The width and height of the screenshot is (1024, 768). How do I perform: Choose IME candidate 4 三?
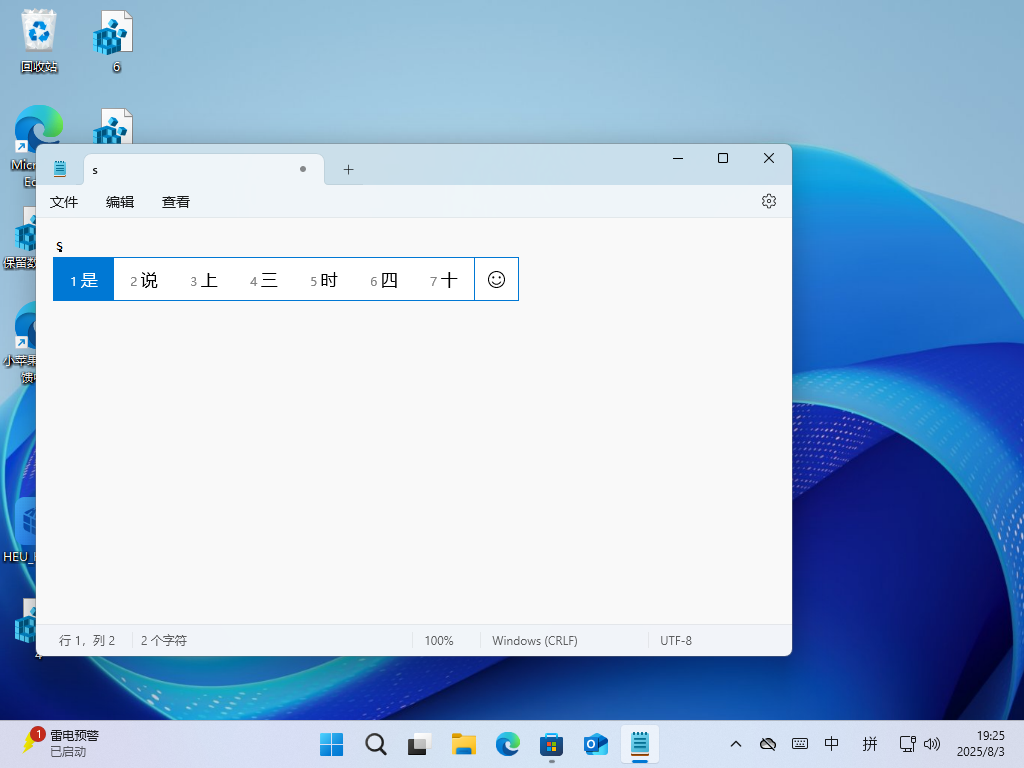[264, 280]
